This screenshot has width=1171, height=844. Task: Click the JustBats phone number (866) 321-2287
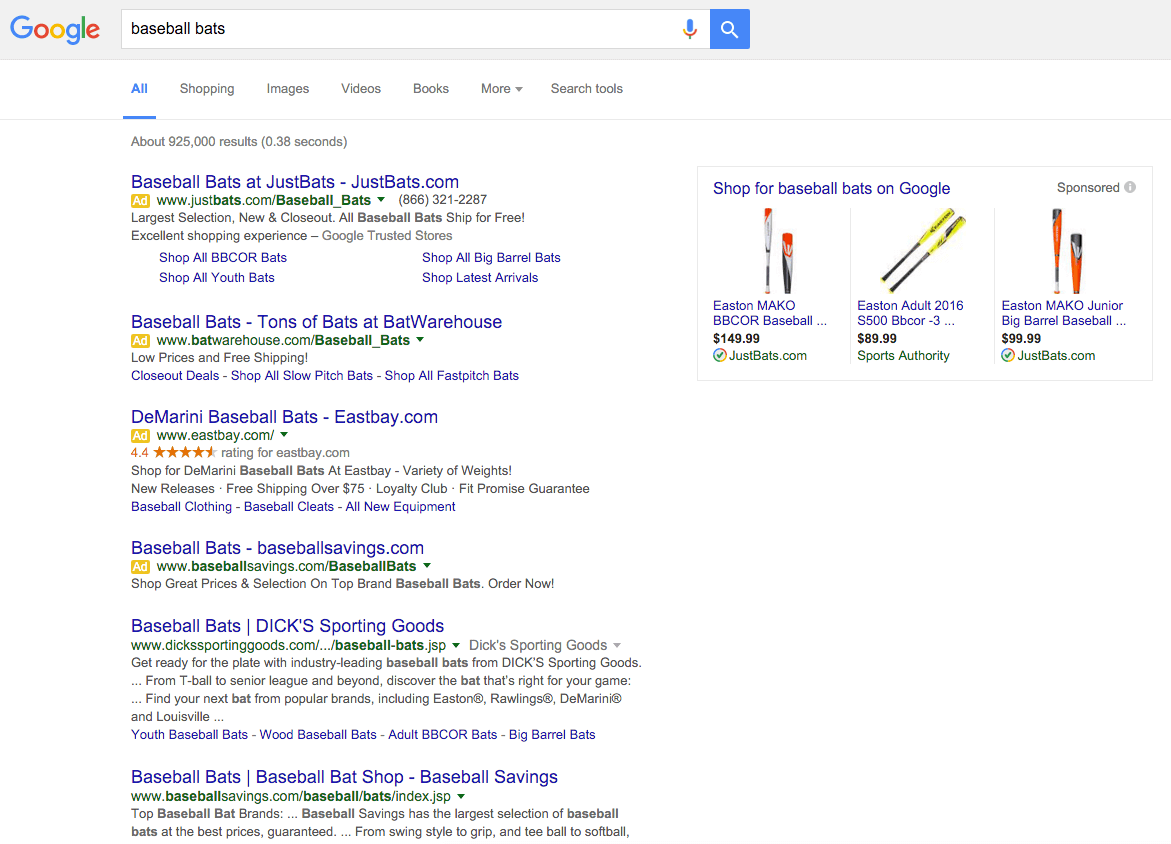click(x=442, y=200)
